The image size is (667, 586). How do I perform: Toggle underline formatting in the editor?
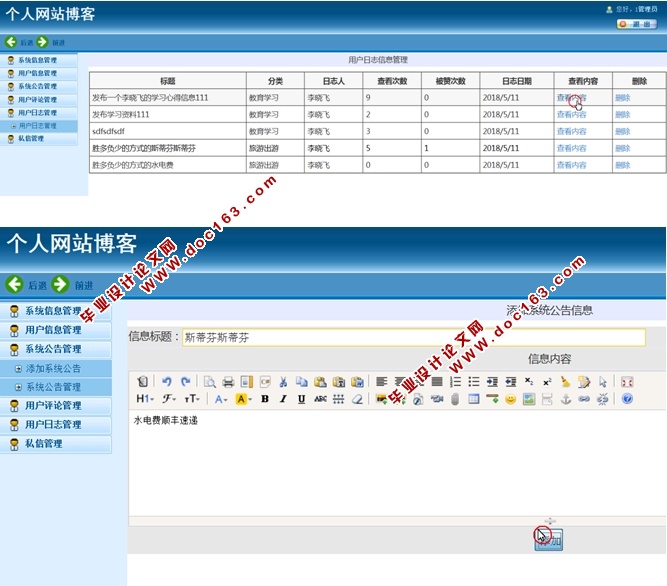pos(301,399)
